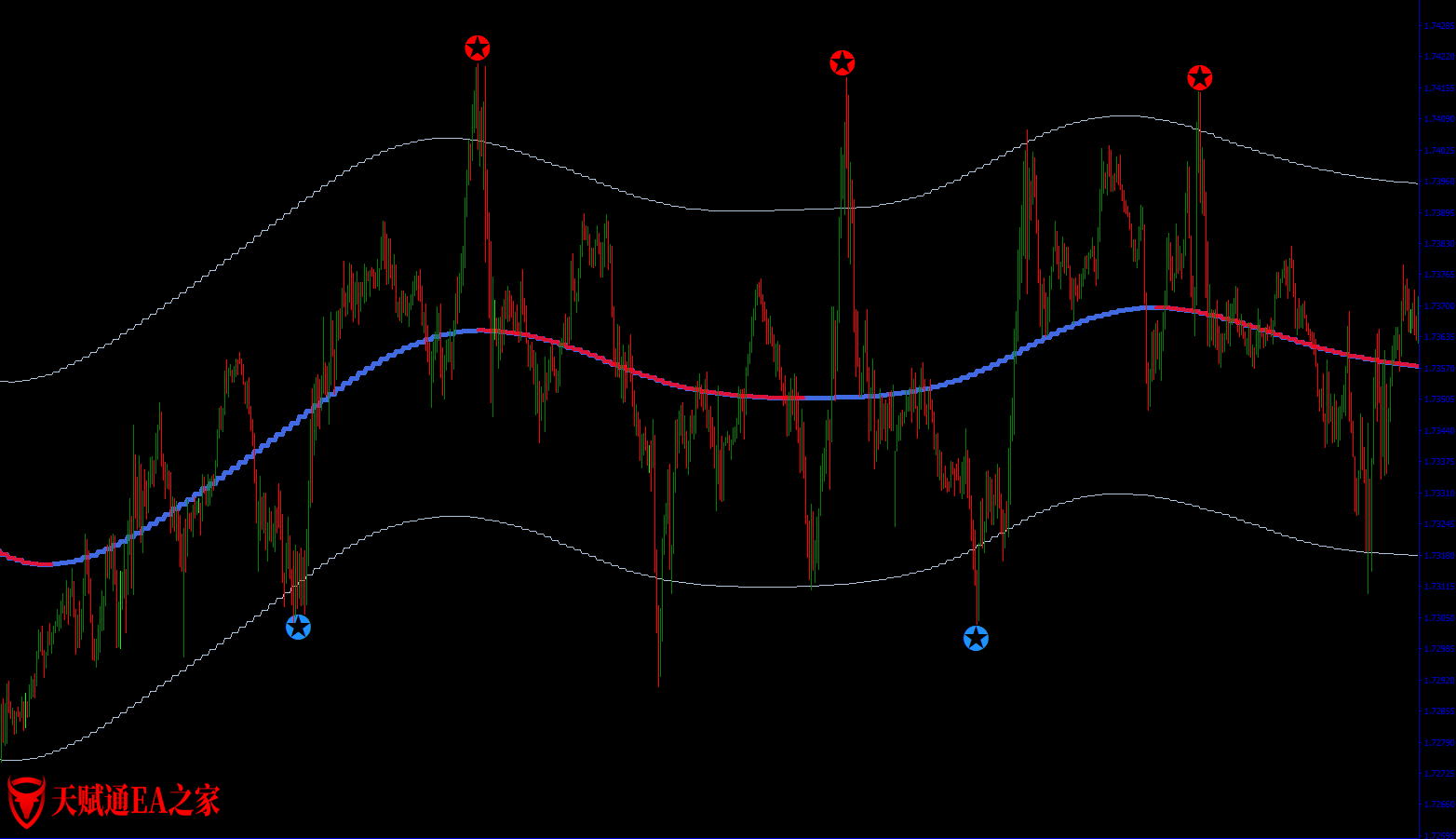The image size is (1456, 839).
Task: Click the 1.73570 price scale label
Action: [x=1438, y=369]
